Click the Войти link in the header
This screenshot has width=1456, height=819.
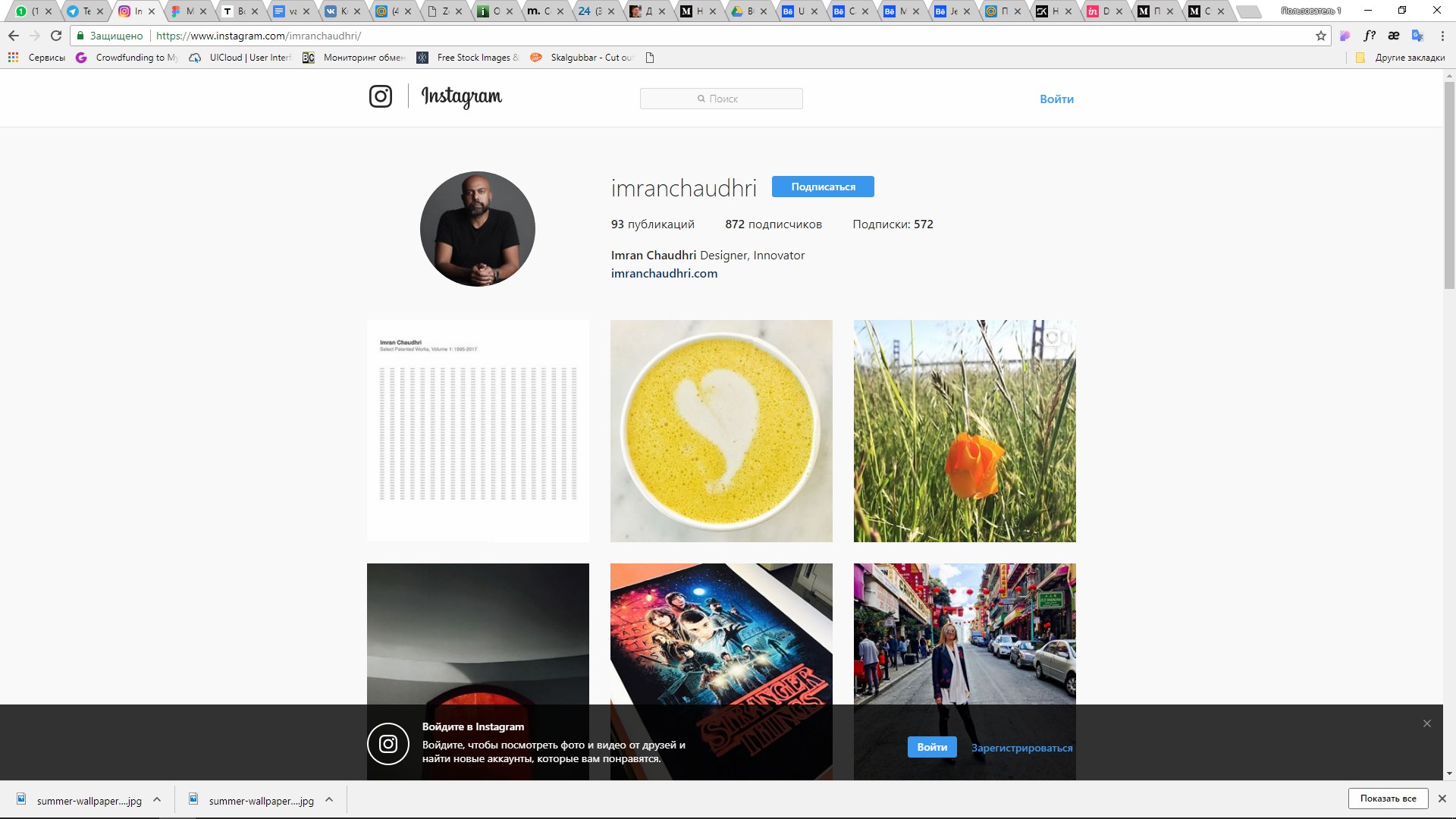[x=1056, y=99]
